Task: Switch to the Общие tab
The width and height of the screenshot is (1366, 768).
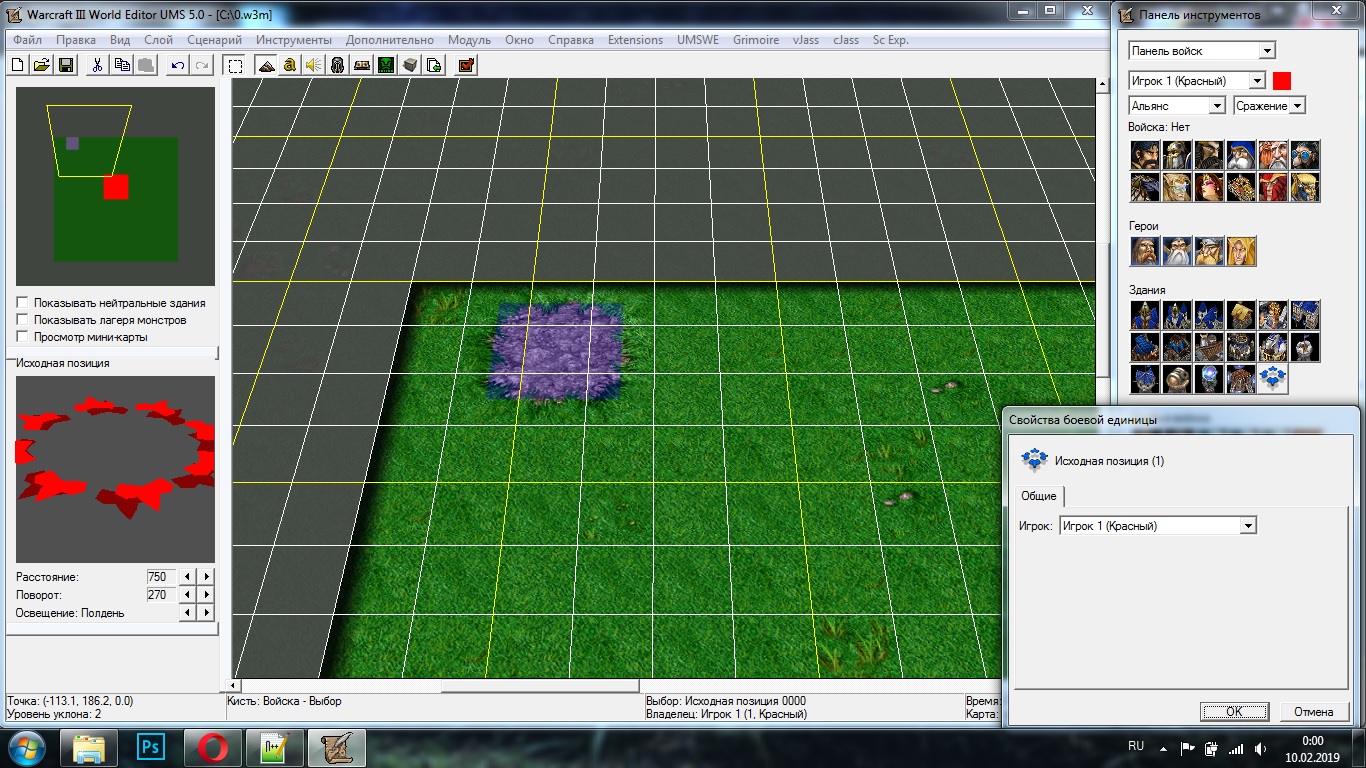Action: 1039,496
